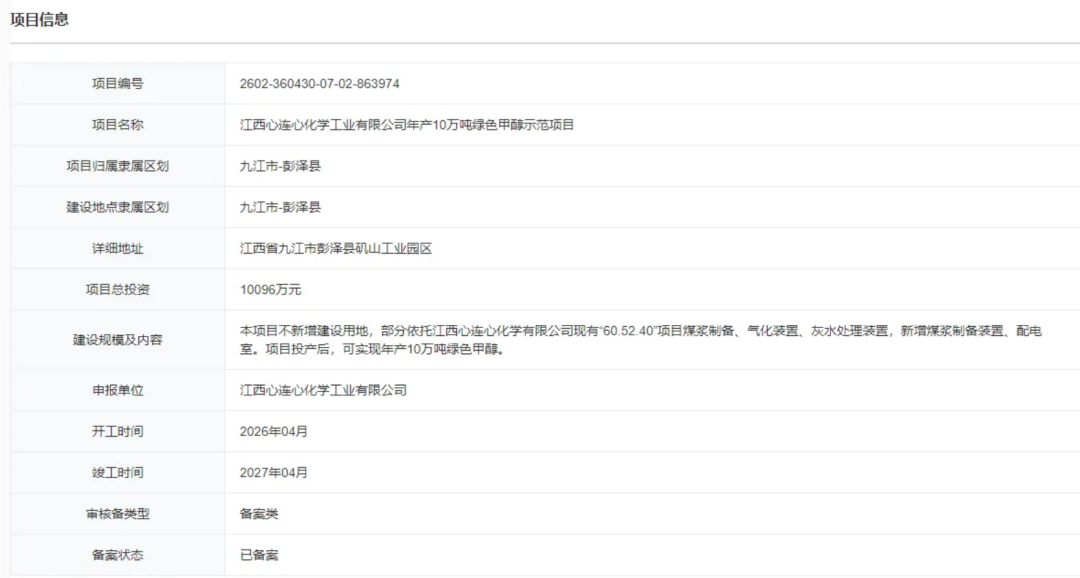Select the project name mentioning 年产10万吨绿色甲醇示范项目
Image resolution: width=1080 pixels, height=578 pixels.
407,125
